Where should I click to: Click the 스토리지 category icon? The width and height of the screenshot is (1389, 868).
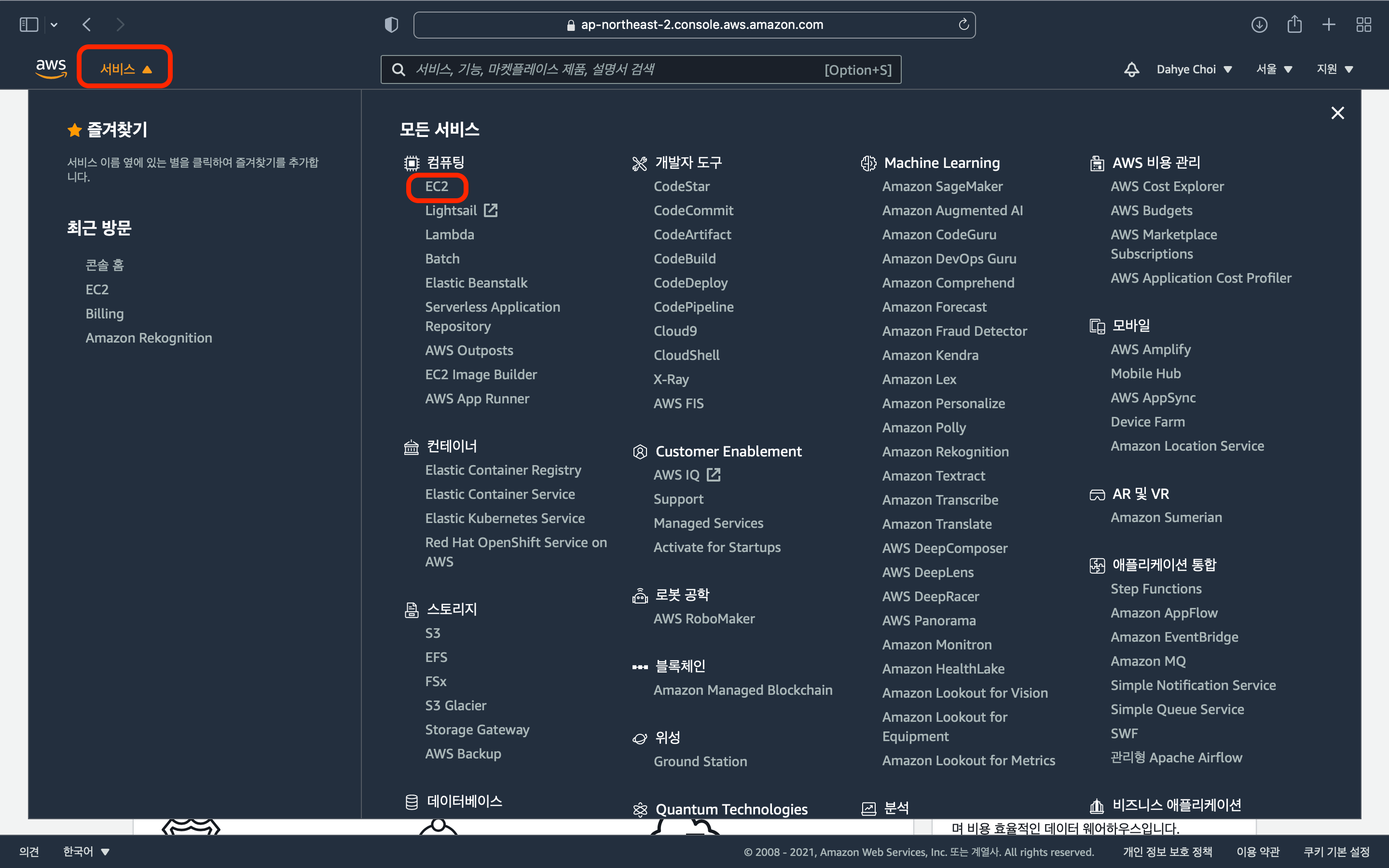[412, 610]
